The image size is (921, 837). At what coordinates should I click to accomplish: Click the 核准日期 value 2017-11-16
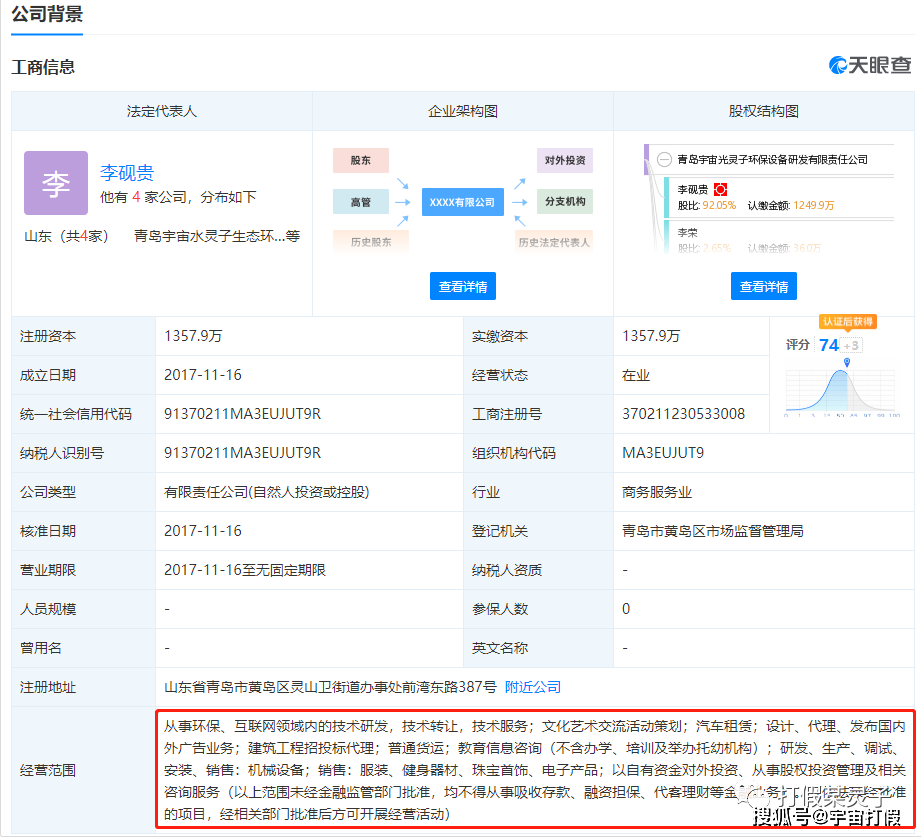[203, 531]
